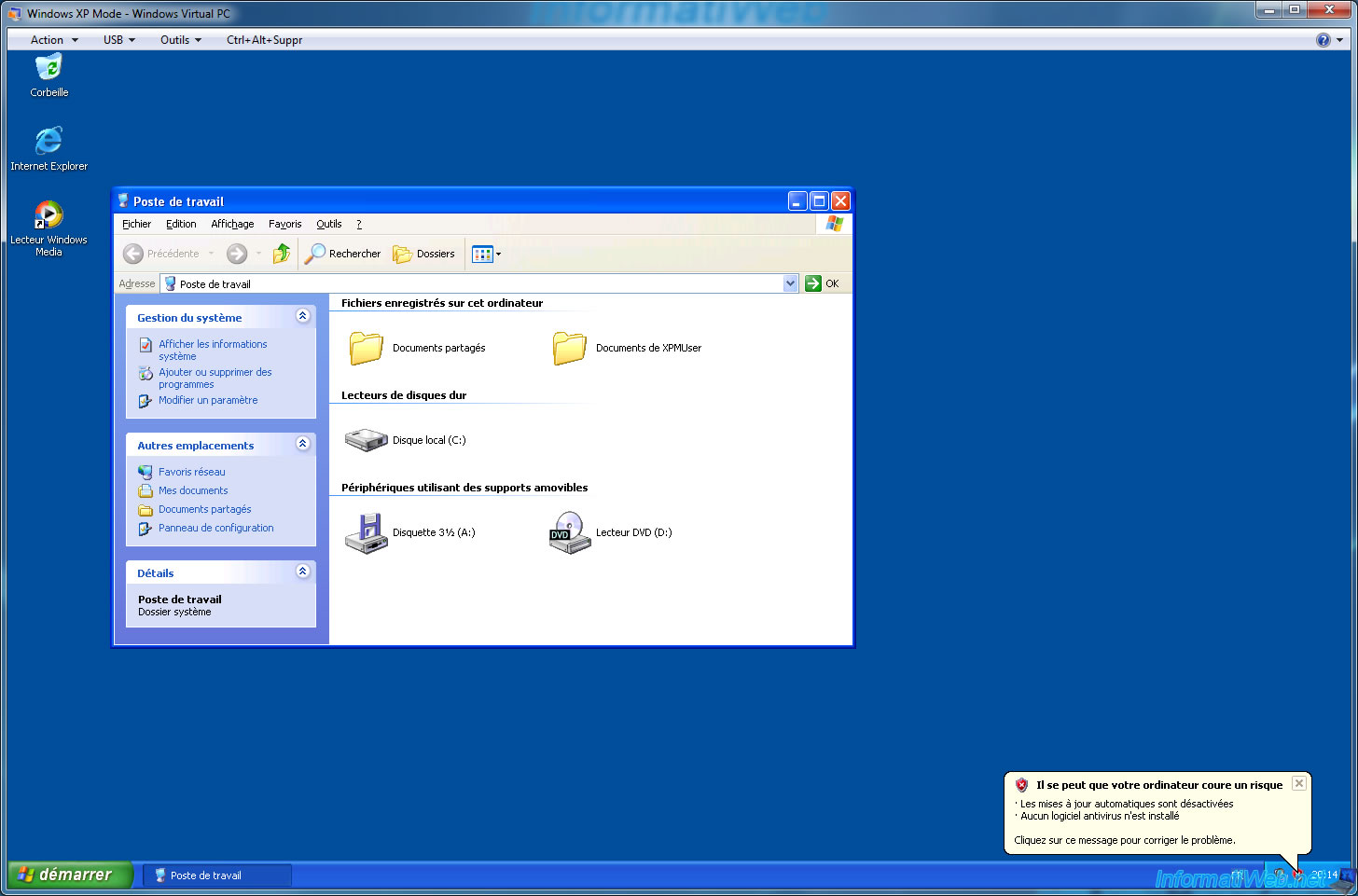Click the Rechercher toolbar button
1358x896 pixels.
pyautogui.click(x=343, y=254)
